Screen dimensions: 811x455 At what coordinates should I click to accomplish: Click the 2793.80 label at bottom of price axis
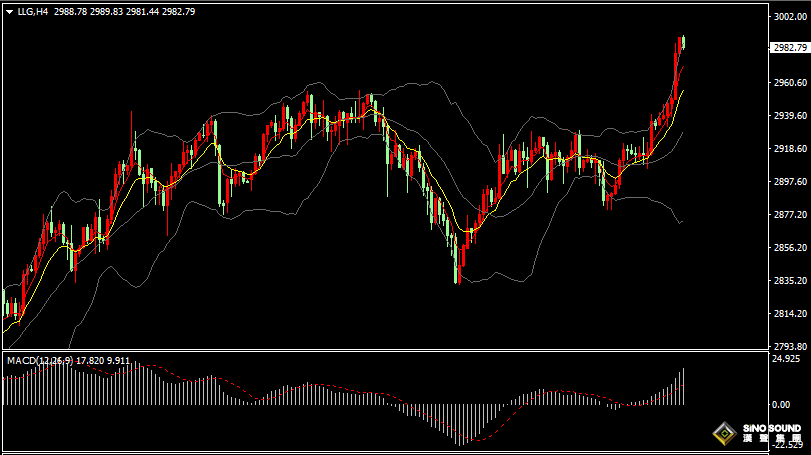tap(789, 347)
